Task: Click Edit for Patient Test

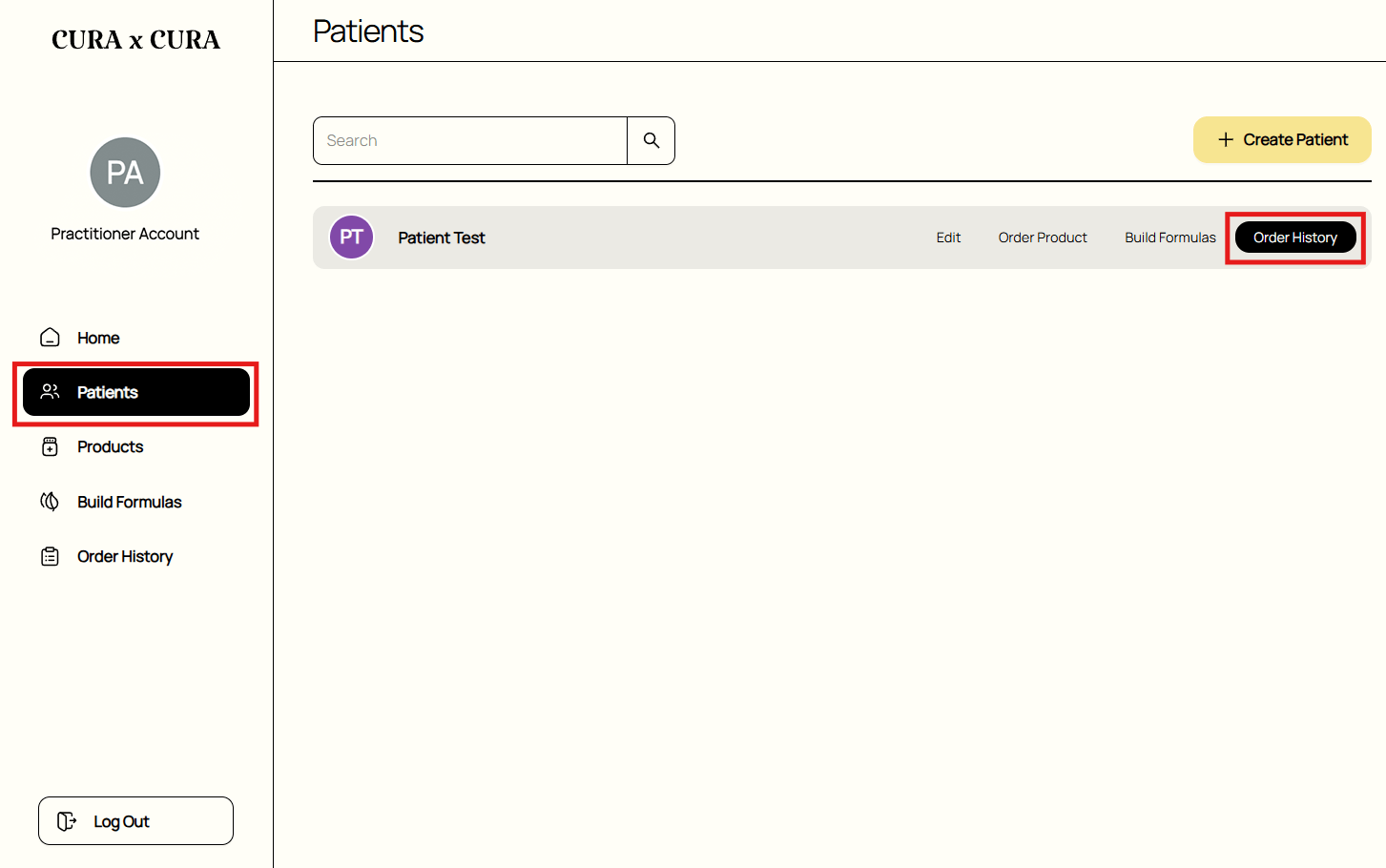Action: (948, 238)
